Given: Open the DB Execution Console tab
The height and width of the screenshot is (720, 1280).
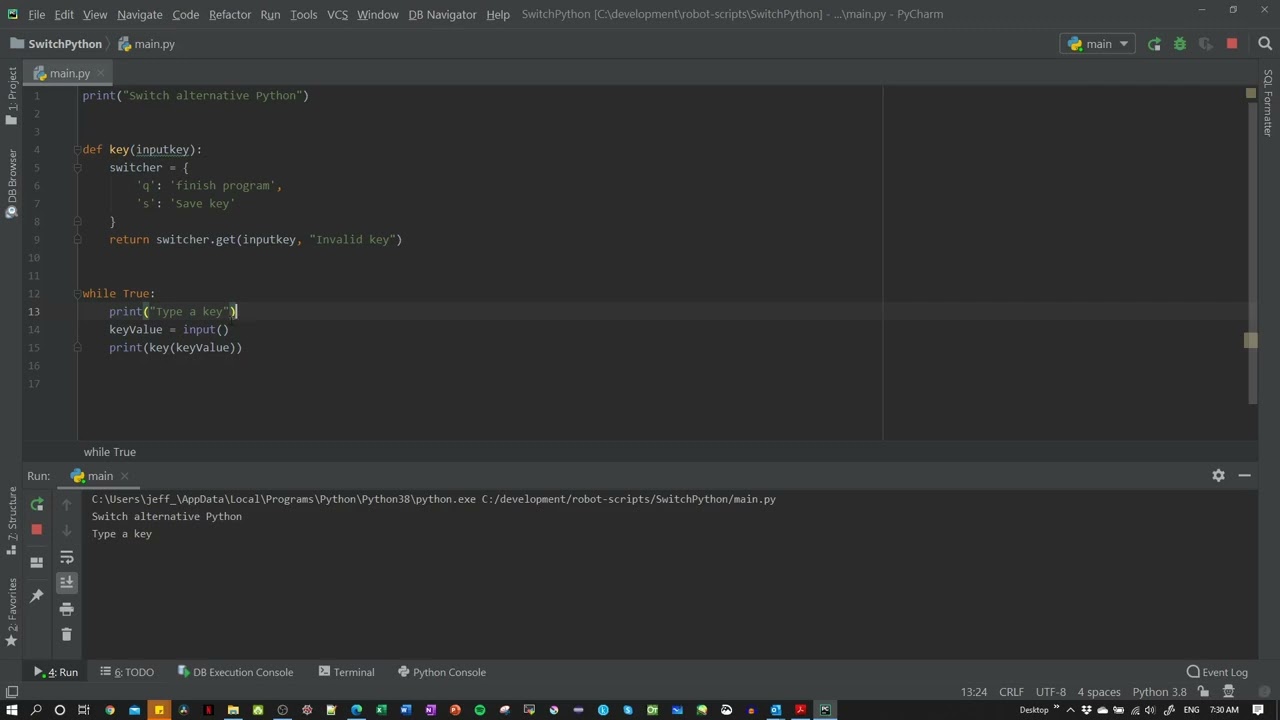Looking at the screenshot, I should (x=235, y=672).
